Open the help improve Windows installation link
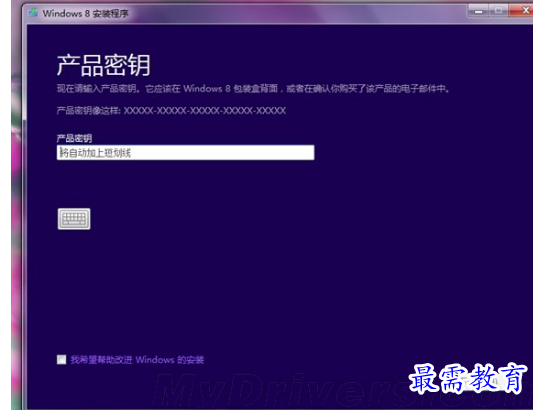Screen dimensions: 533x410 point(137,360)
